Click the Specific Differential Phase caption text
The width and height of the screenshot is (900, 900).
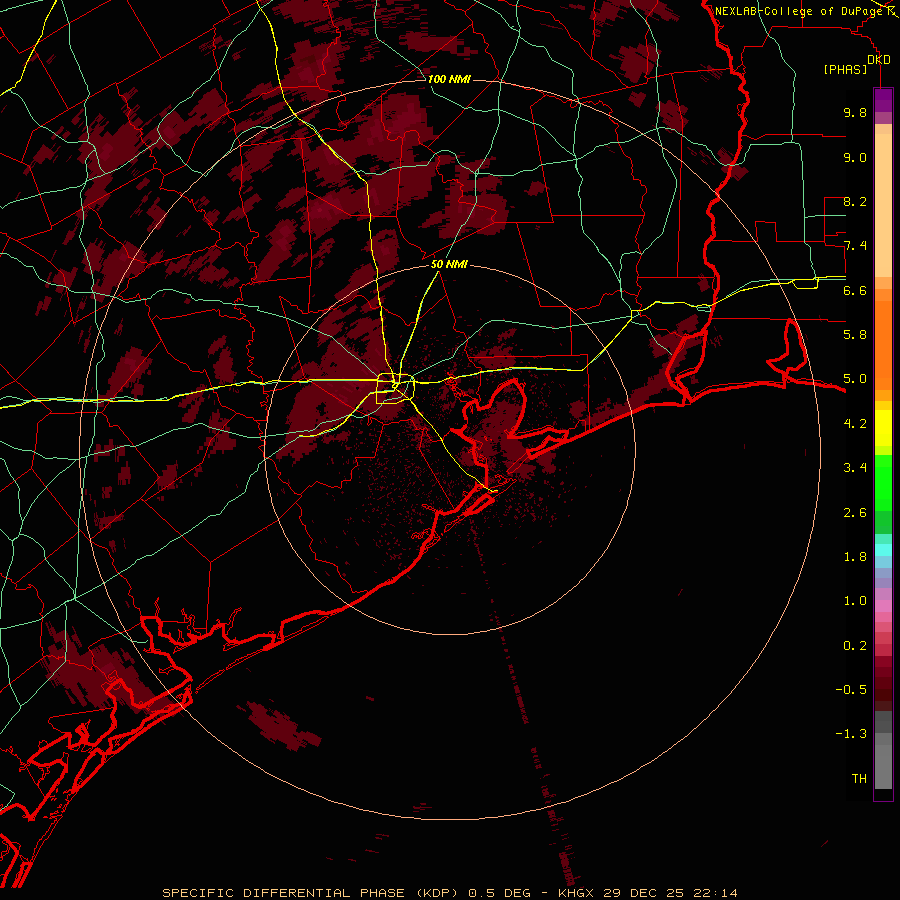point(449,893)
